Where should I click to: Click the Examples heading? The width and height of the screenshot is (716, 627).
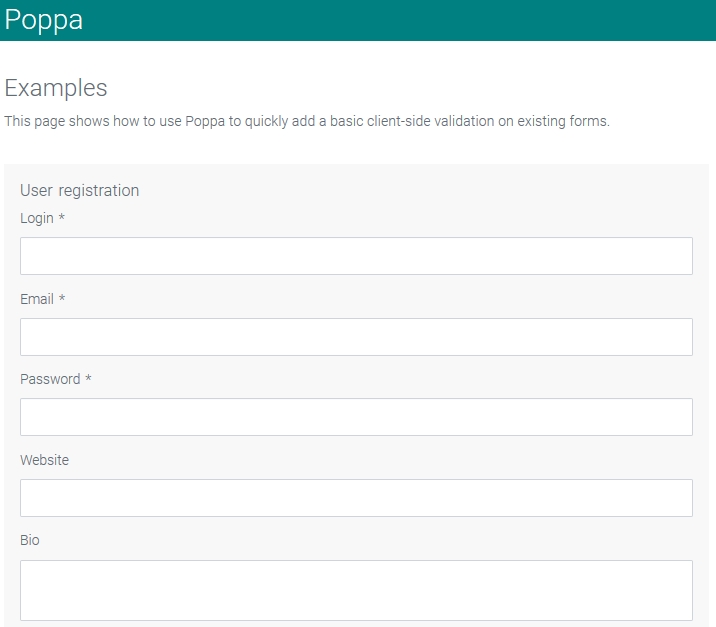(x=56, y=88)
